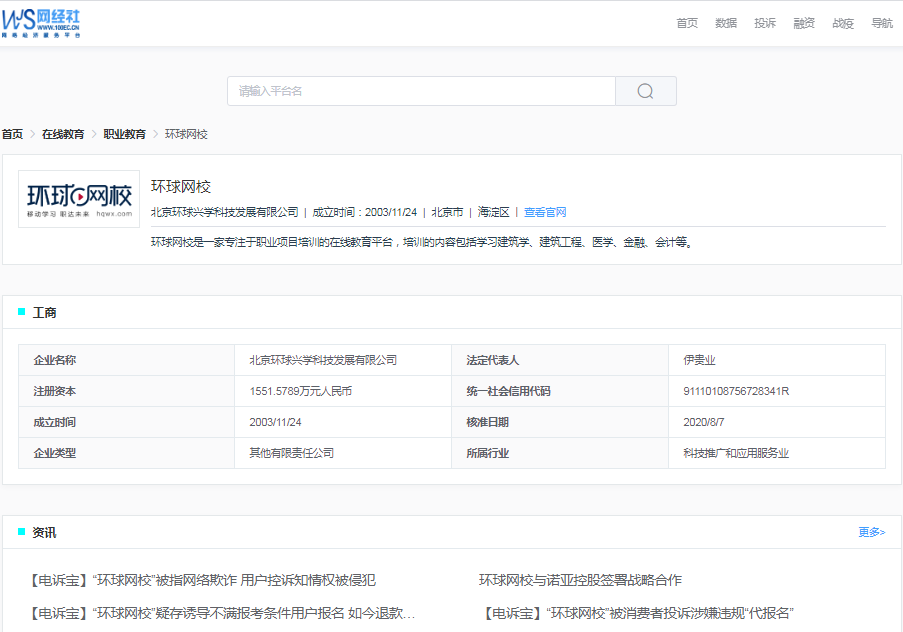Select 首页 in the top navigation
This screenshot has height=632, width=903.
click(x=686, y=22)
